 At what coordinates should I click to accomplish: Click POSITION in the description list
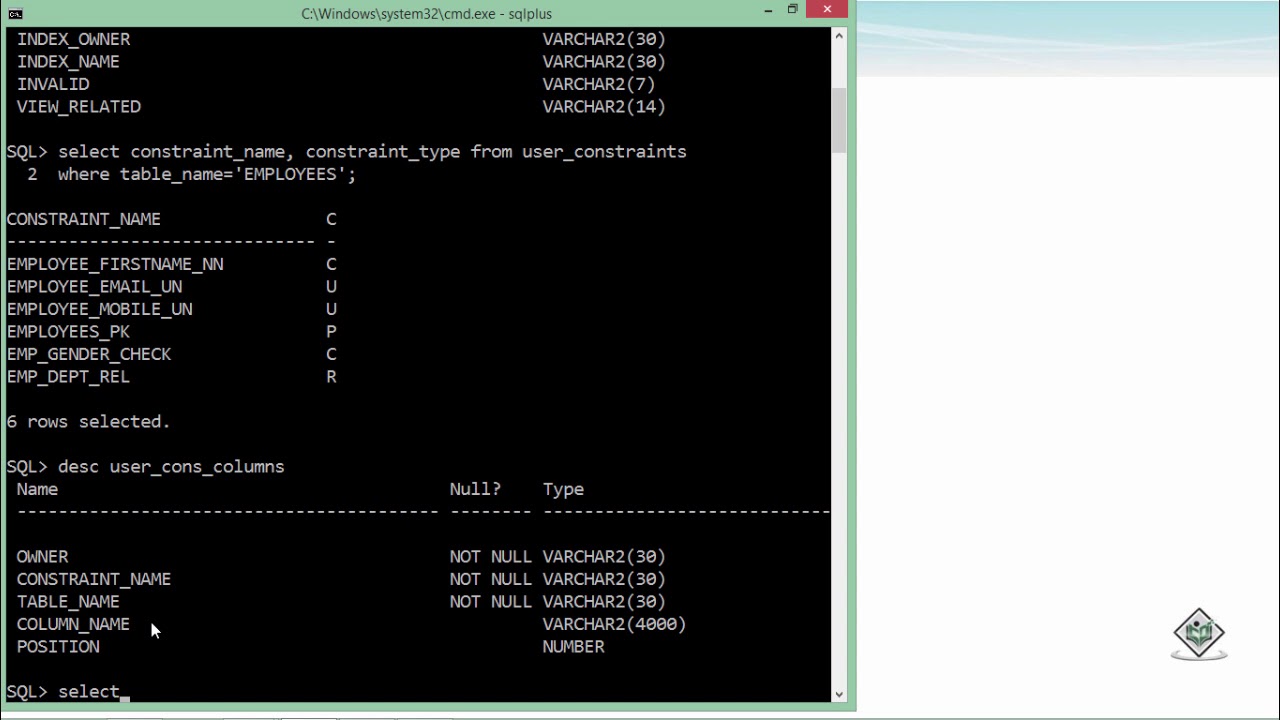coord(58,647)
